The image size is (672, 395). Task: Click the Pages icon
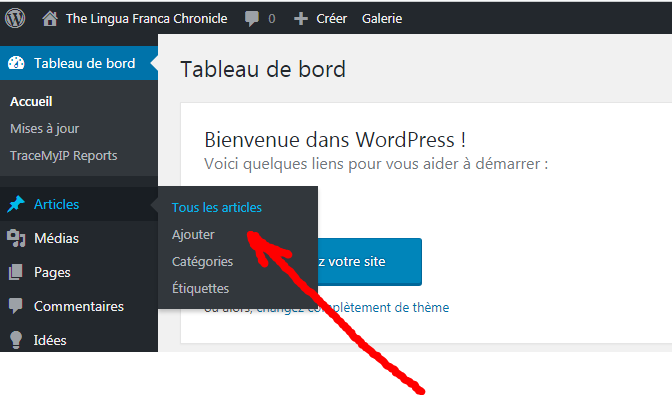(16, 272)
